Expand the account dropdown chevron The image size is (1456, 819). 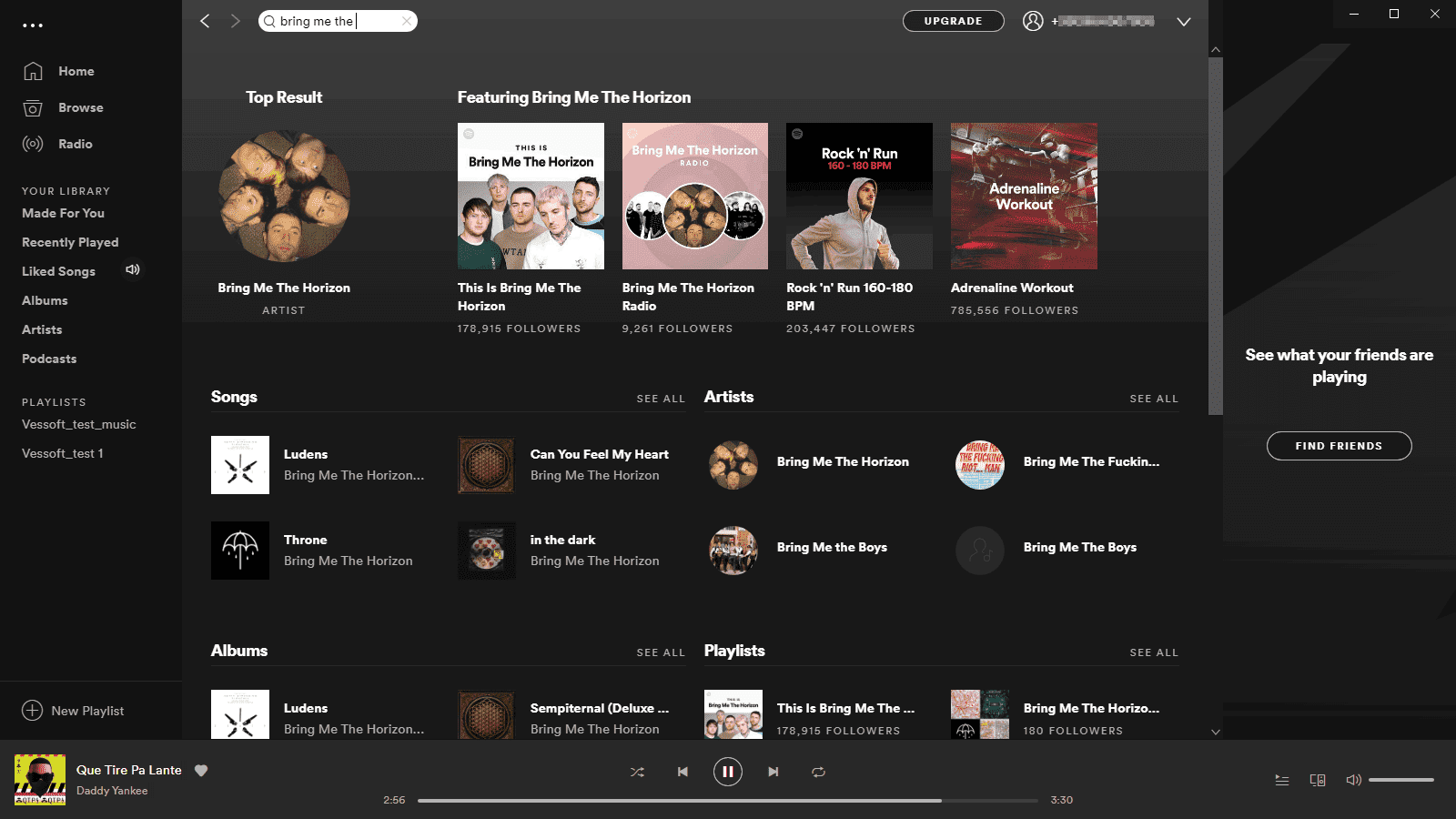click(x=1183, y=22)
